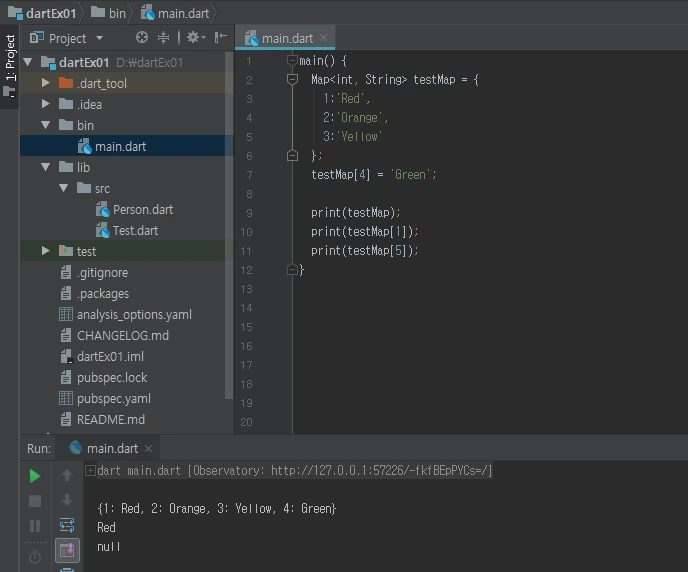Expand the test folder arrow
The width and height of the screenshot is (688, 572).
click(46, 251)
